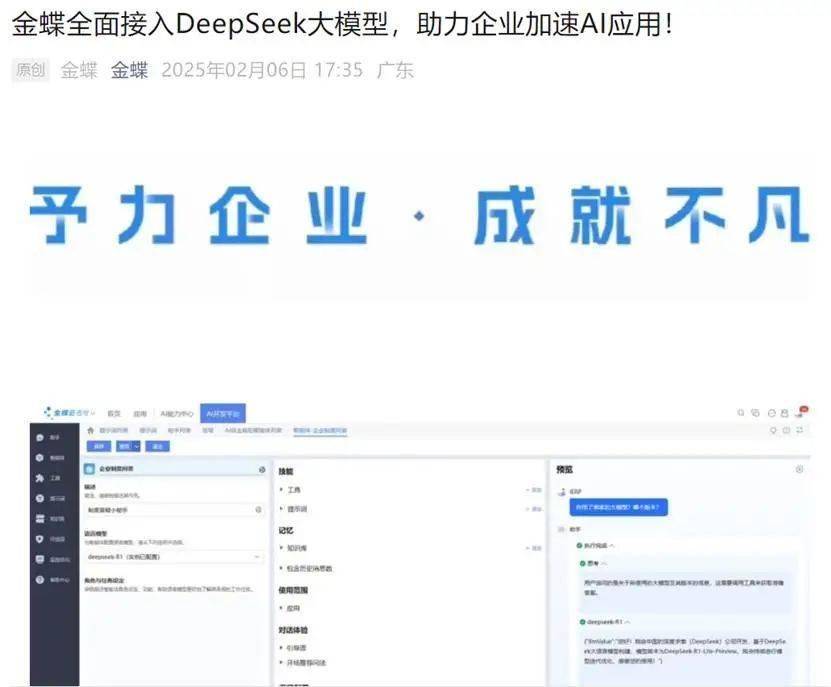831x687 pixels.
Task: Click the fullscreen icon below the notification icon
Action: pos(800,430)
